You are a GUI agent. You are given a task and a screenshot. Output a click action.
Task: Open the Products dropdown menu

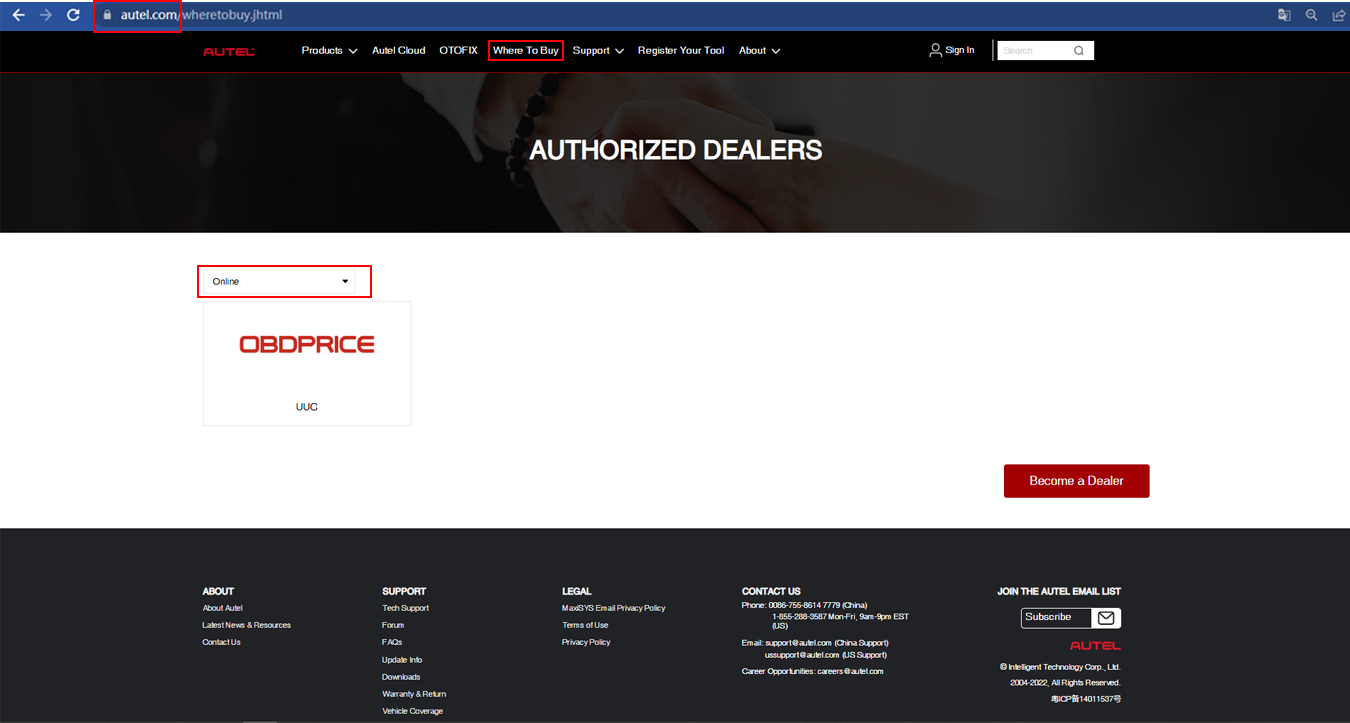click(329, 50)
